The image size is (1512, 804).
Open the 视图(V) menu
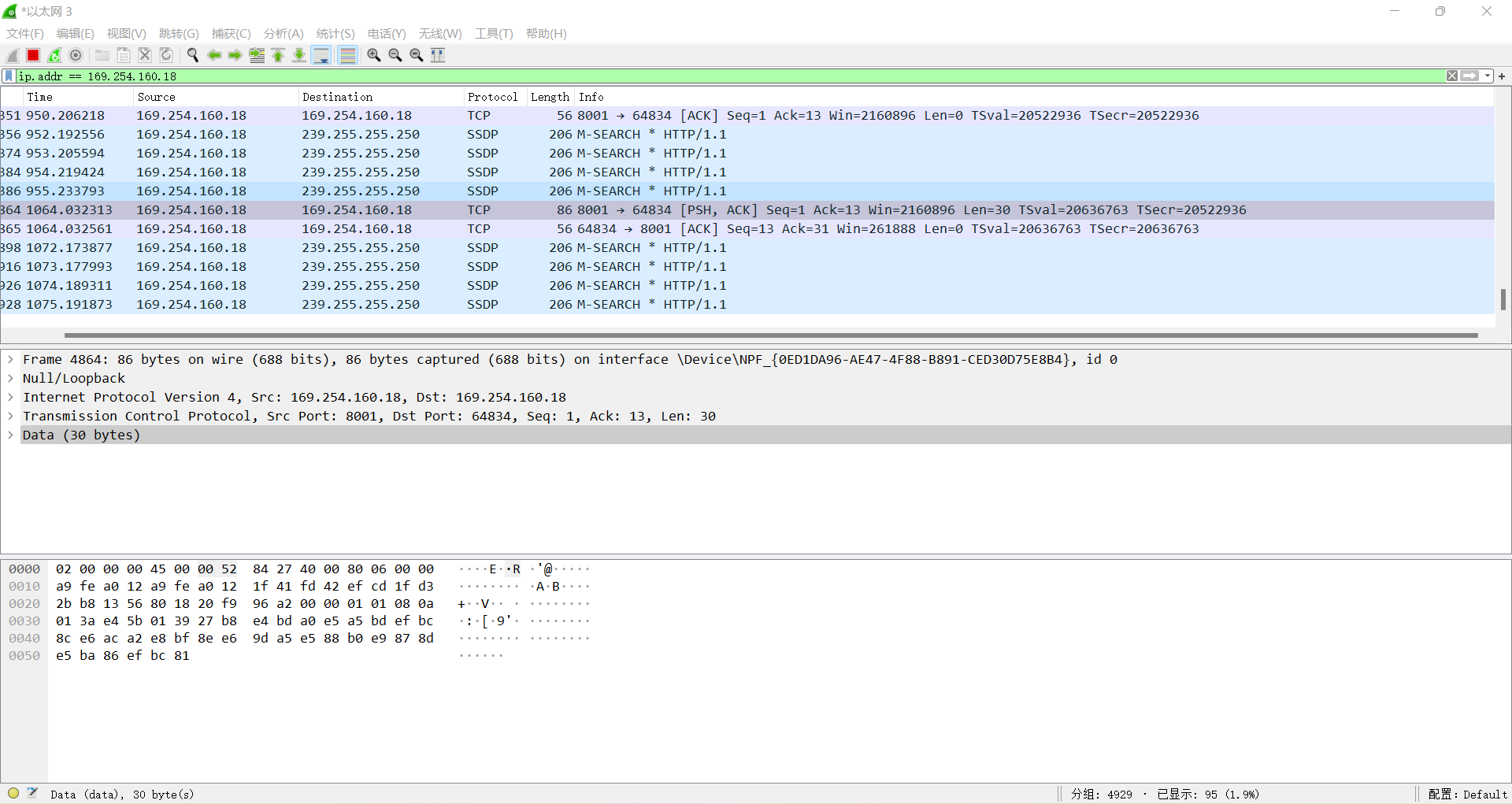(x=127, y=34)
